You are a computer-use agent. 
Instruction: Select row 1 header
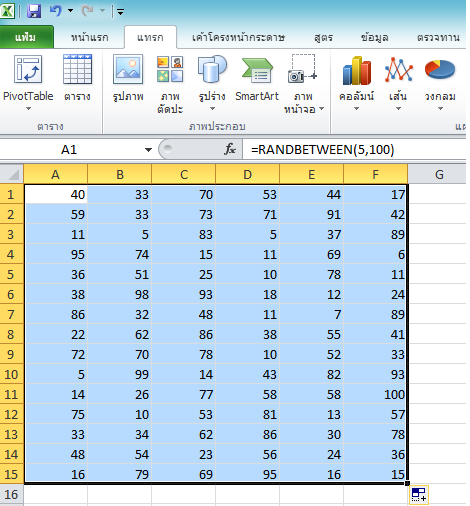(11, 194)
